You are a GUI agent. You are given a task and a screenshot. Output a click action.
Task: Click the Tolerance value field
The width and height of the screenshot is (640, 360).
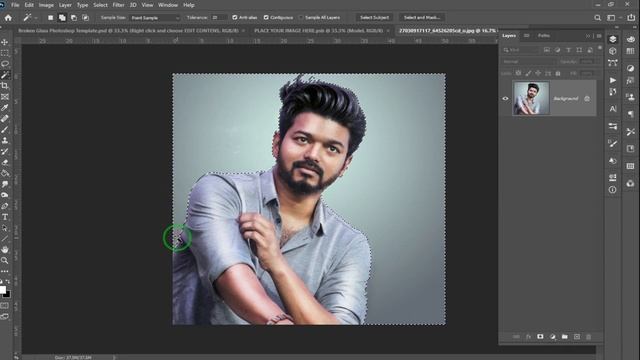(x=219, y=18)
